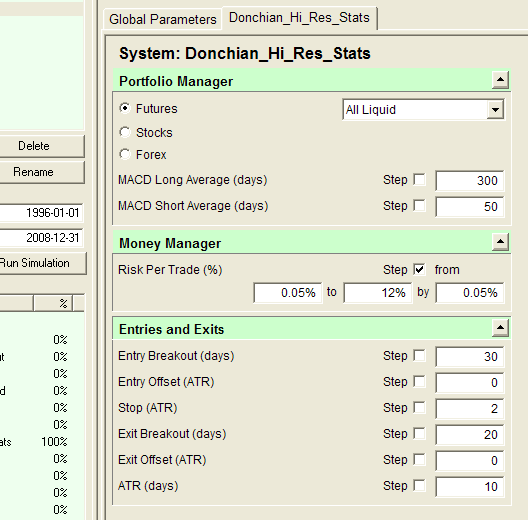This screenshot has height=520, width=528.
Task: Enable Step for Entry Offset ATR
Action: 419,382
